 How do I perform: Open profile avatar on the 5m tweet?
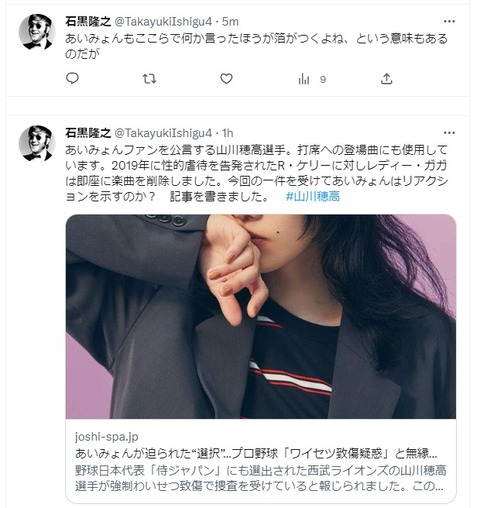(37, 32)
